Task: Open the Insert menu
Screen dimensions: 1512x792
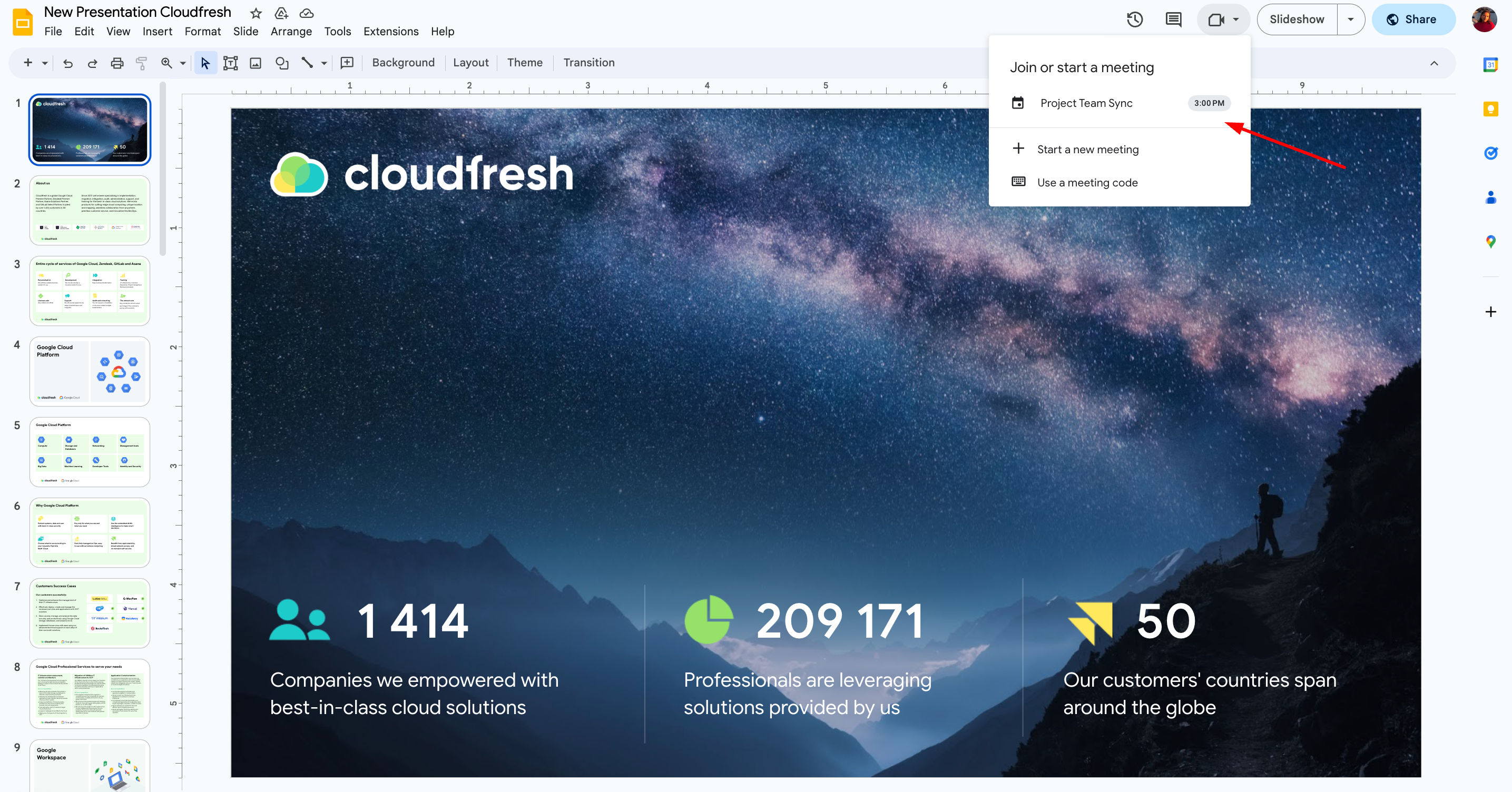Action: point(158,31)
